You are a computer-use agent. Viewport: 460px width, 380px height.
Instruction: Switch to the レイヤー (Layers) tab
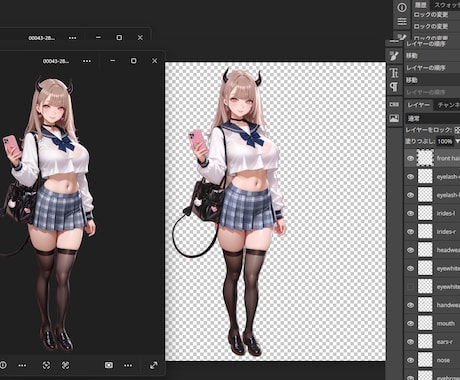pos(419,105)
